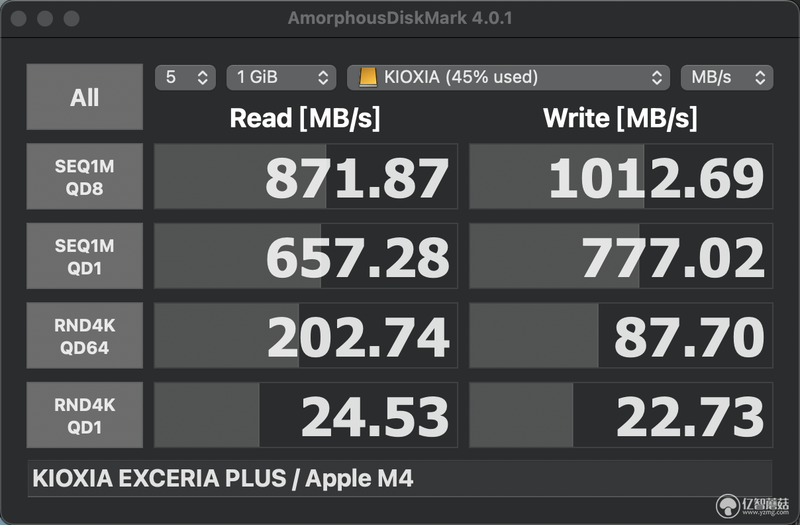The height and width of the screenshot is (525, 800).
Task: Click the yellow KIOXIA drive icon
Action: [367, 78]
